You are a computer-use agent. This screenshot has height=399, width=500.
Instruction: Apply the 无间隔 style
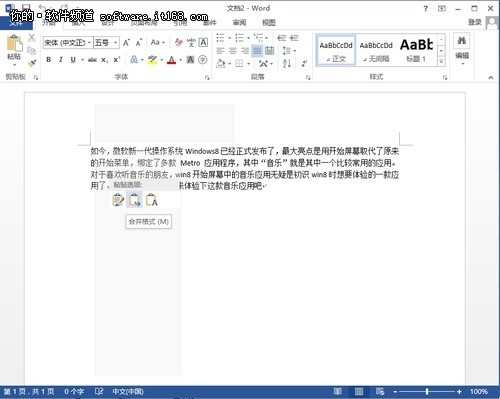tap(376, 51)
